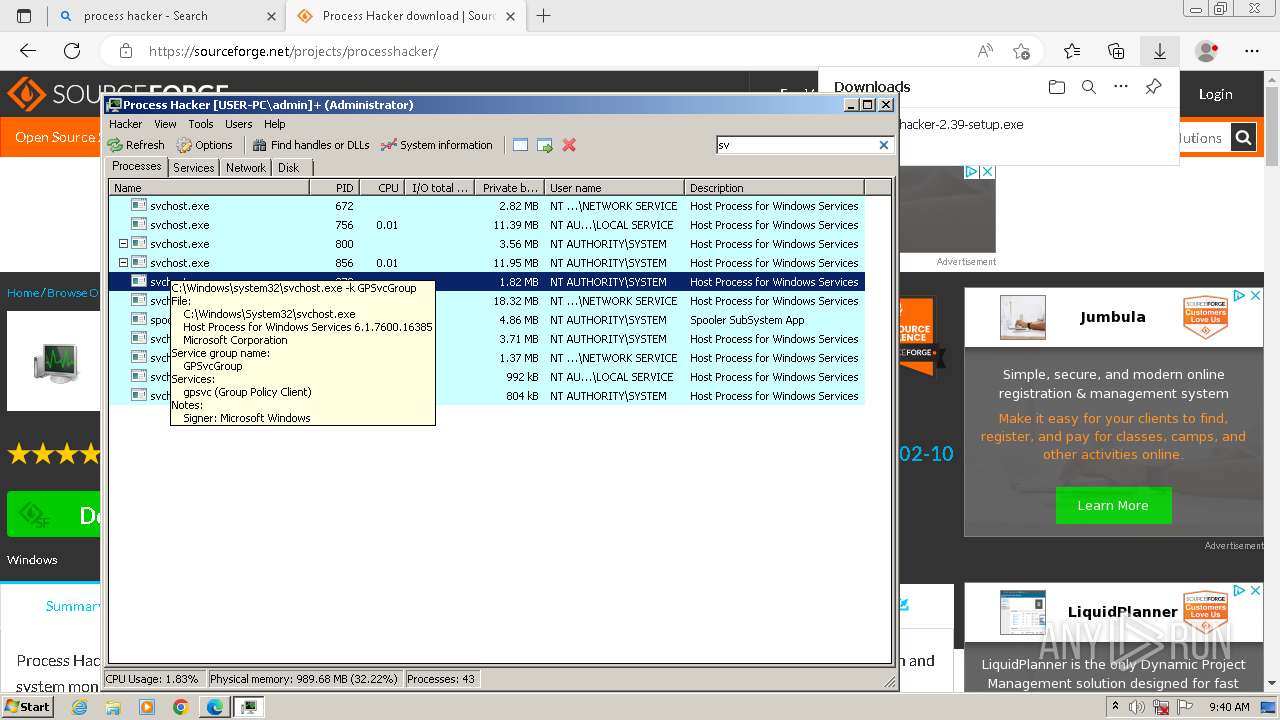Sort by User name column header

(x=614, y=188)
